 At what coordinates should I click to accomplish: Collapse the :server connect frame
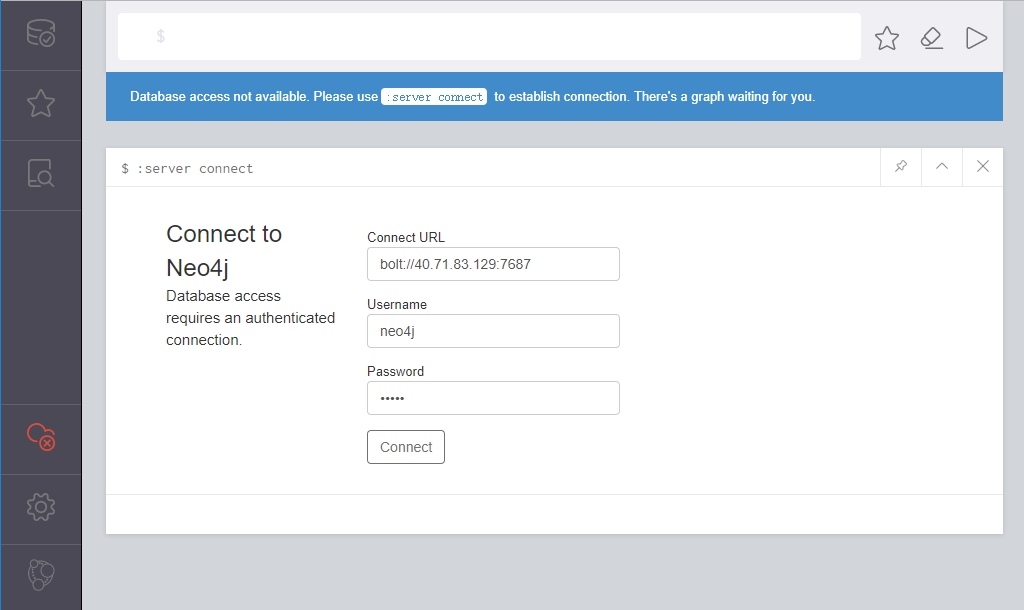tap(941, 167)
